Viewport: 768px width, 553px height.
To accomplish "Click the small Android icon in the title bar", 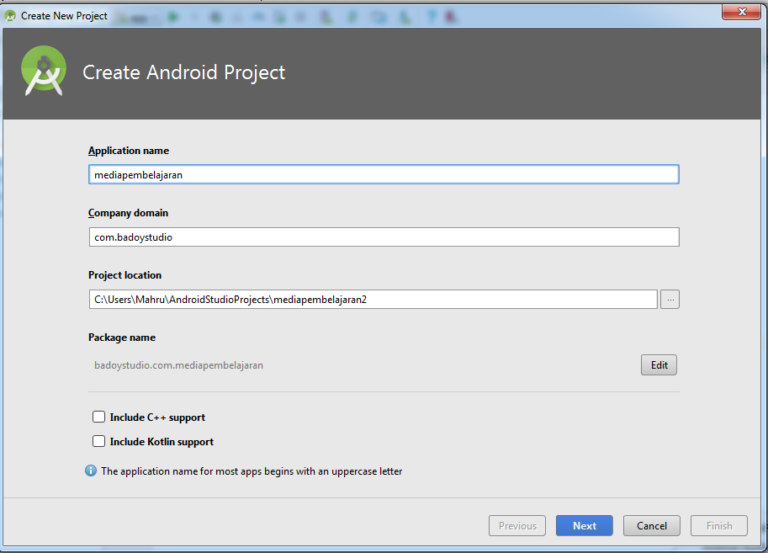I will point(10,15).
